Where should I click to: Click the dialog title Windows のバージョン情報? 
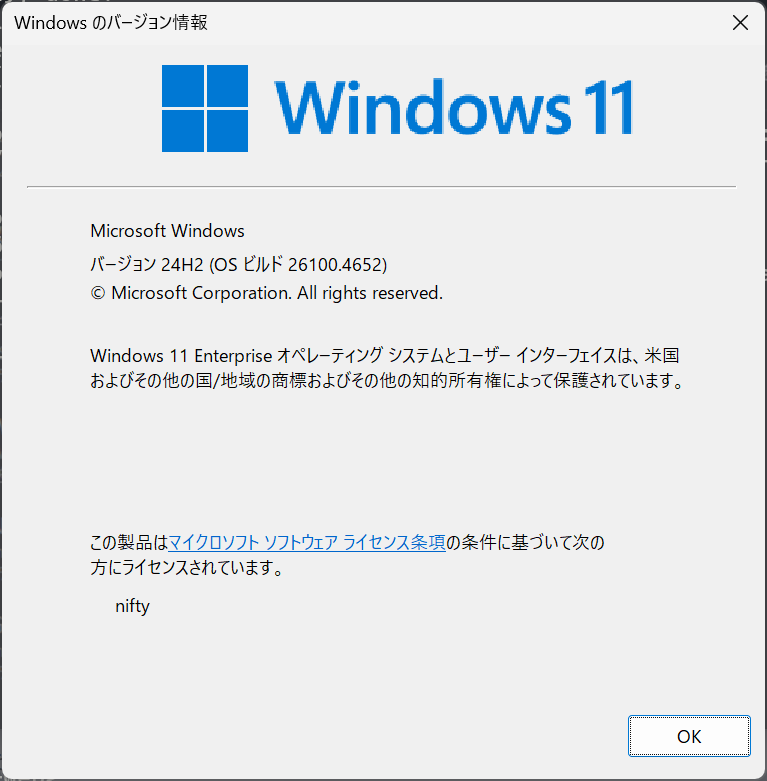click(x=111, y=22)
